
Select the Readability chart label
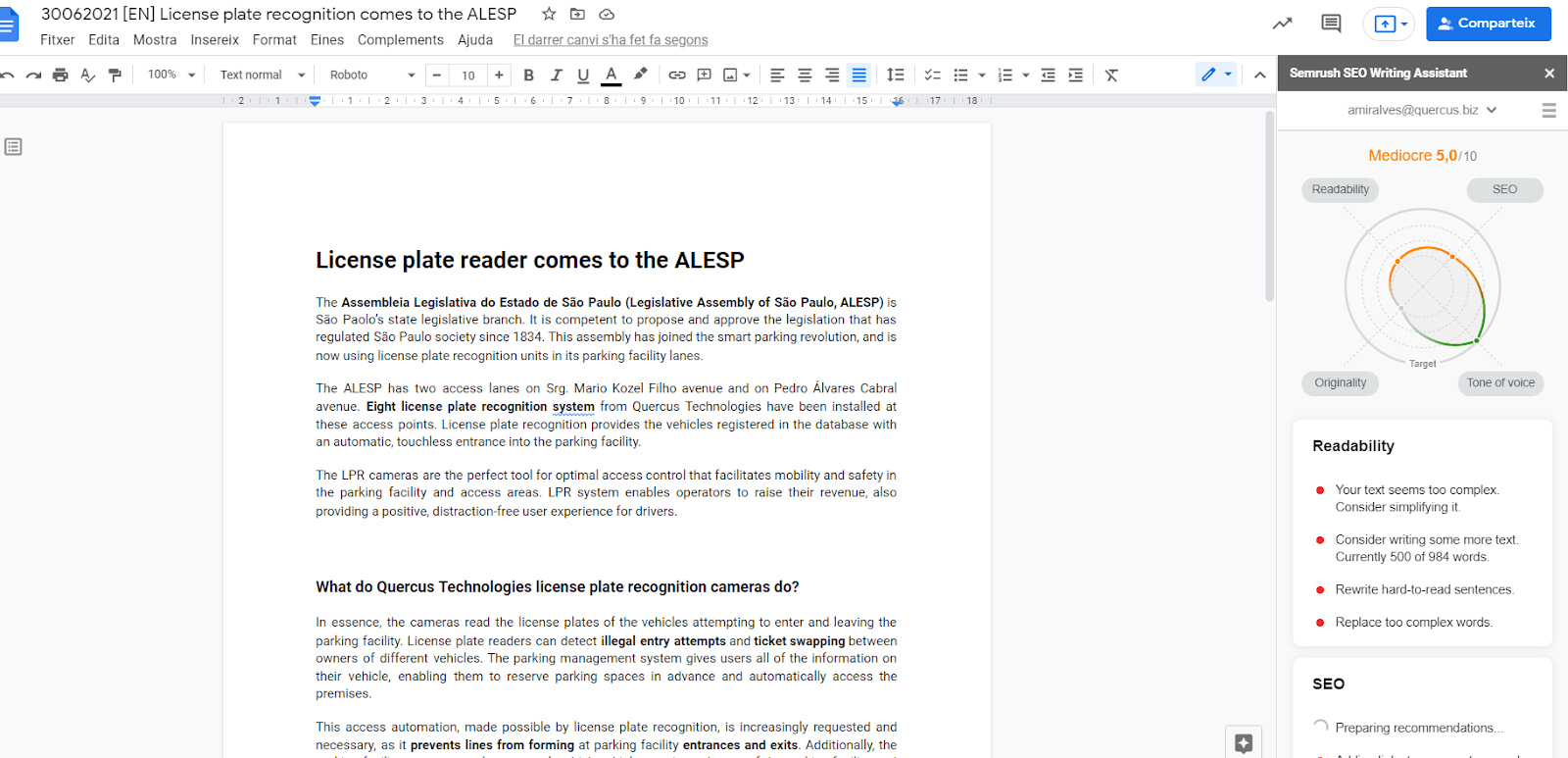(x=1341, y=189)
